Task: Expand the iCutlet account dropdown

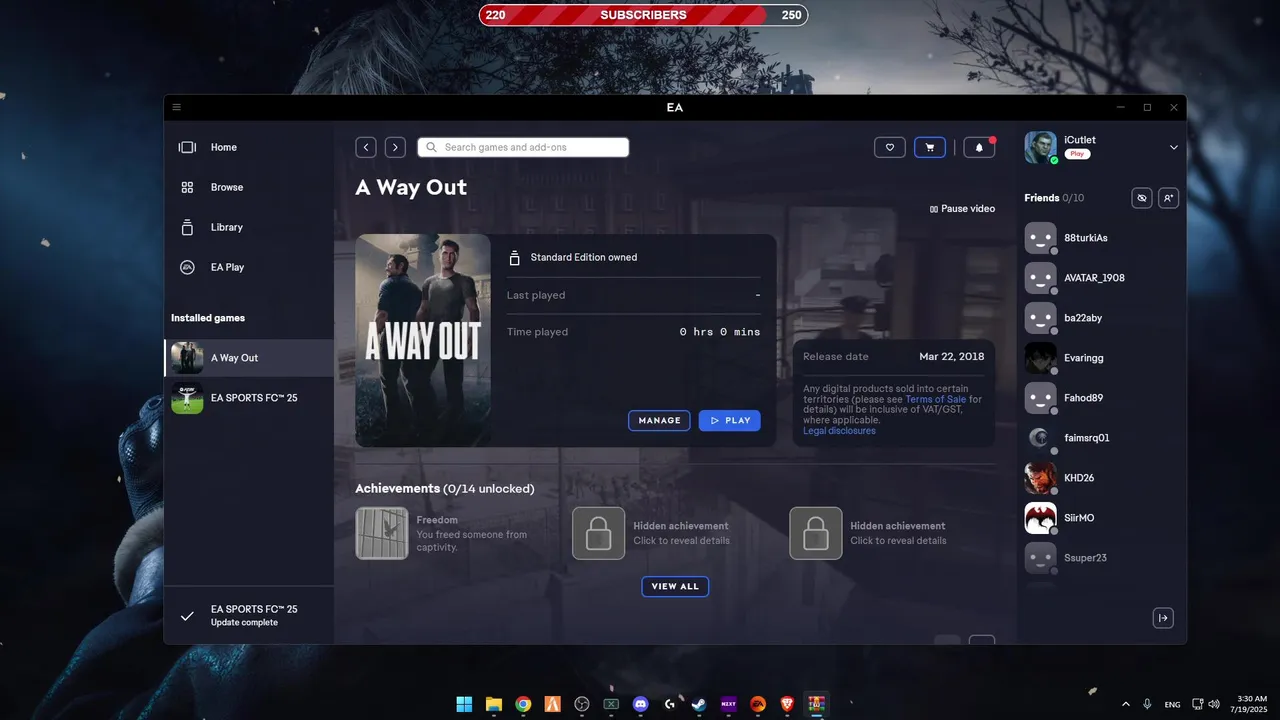Action: point(1174,147)
